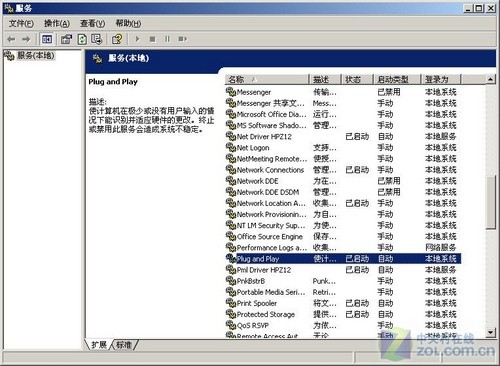Click gear icon of Messenger service
This screenshot has width=500, height=366.
coord(231,91)
